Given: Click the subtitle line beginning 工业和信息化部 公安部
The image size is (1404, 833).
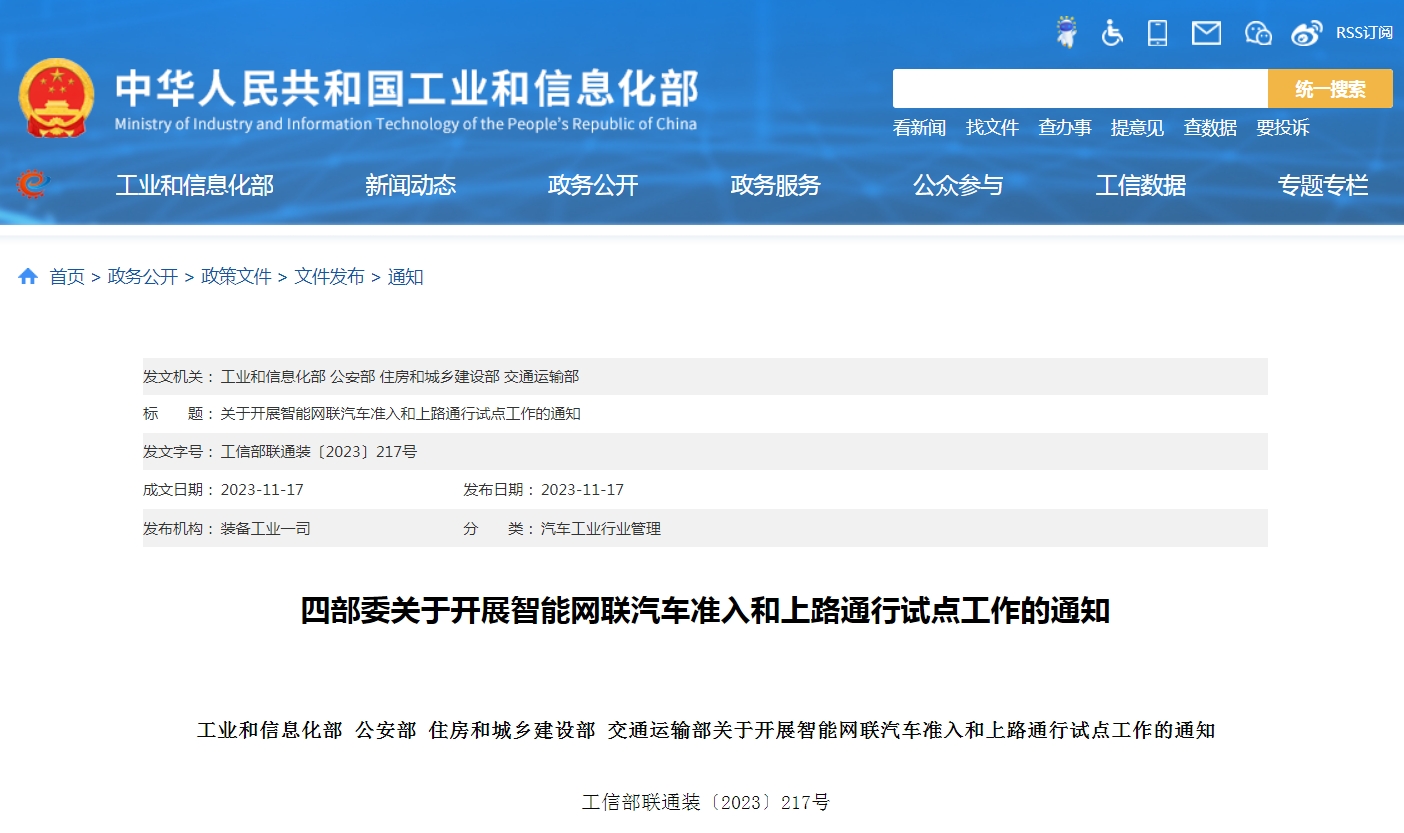Looking at the screenshot, I should [705, 730].
